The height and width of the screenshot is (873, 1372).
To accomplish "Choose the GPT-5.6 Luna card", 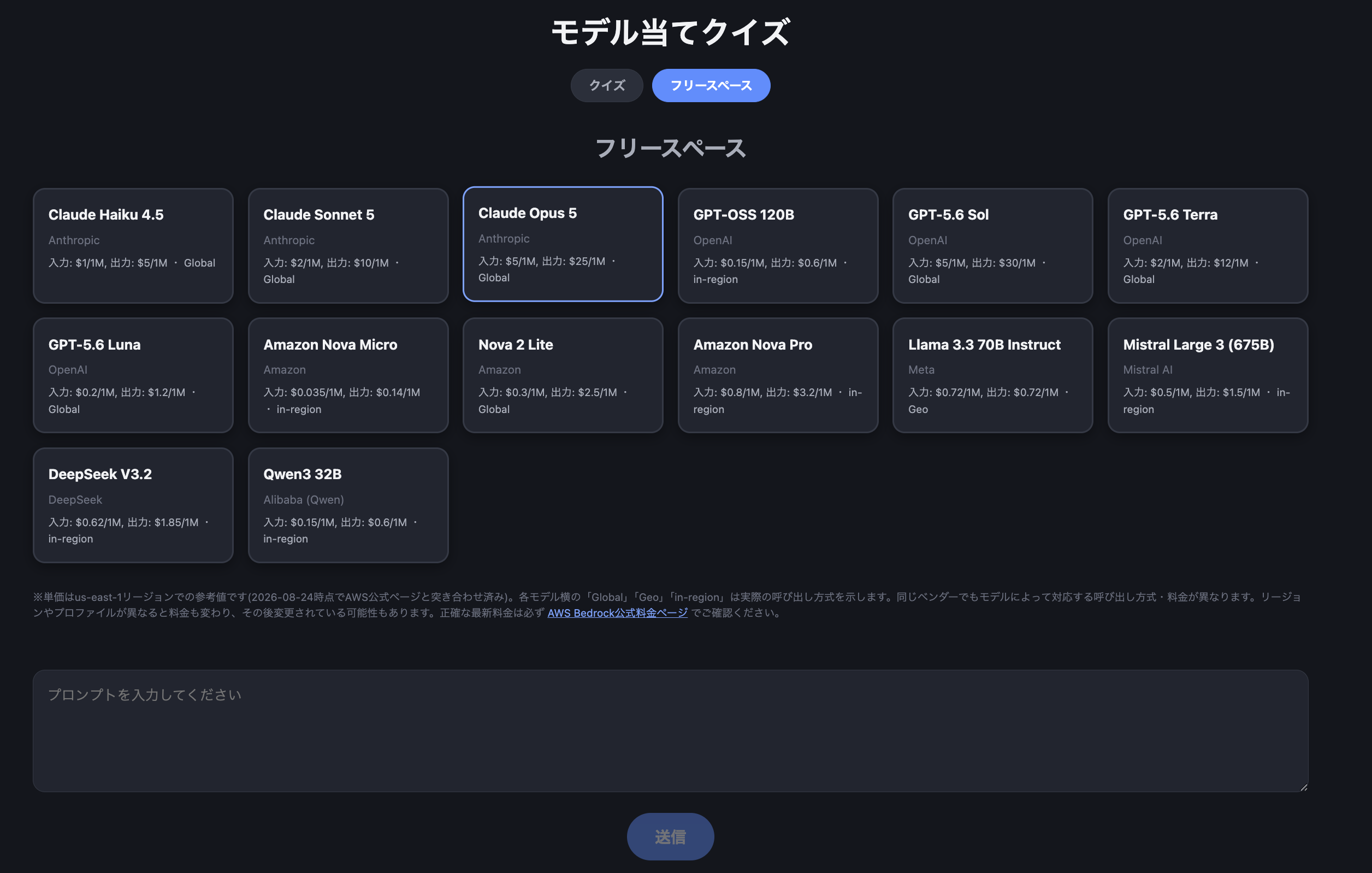I will [133, 375].
